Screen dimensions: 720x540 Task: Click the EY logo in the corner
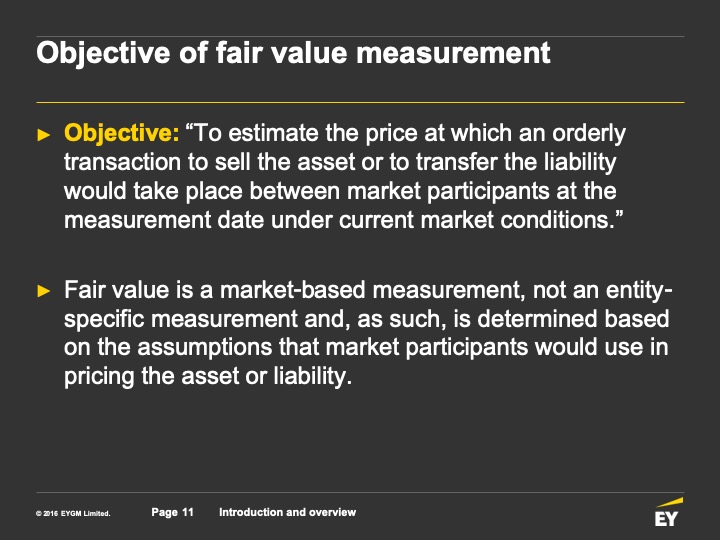coord(668,512)
